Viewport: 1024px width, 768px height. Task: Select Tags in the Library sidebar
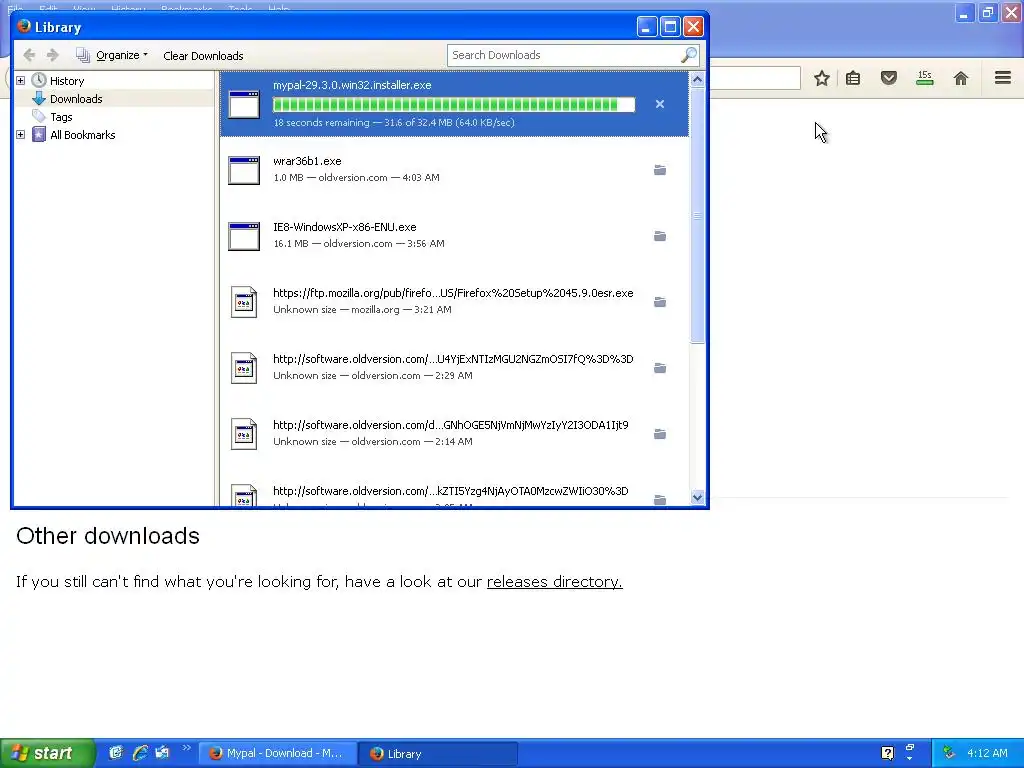(61, 117)
